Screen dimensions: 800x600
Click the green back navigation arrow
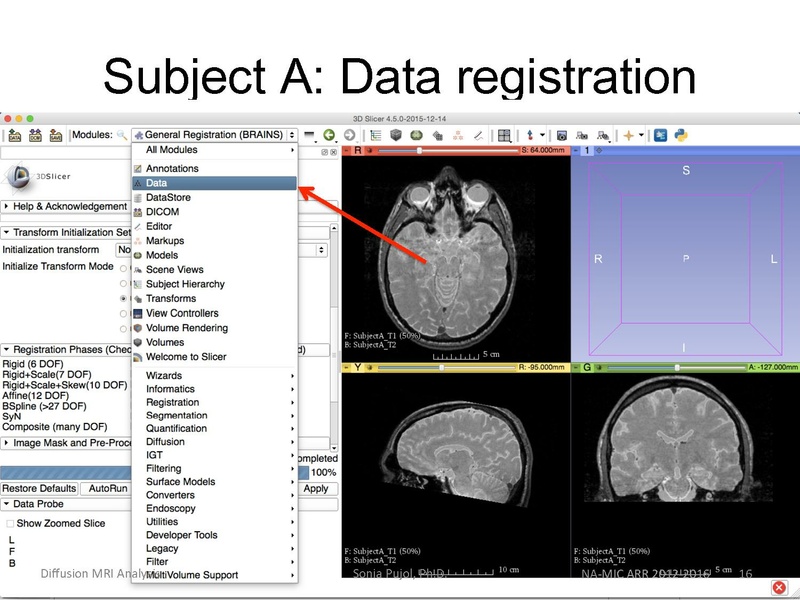pos(328,133)
